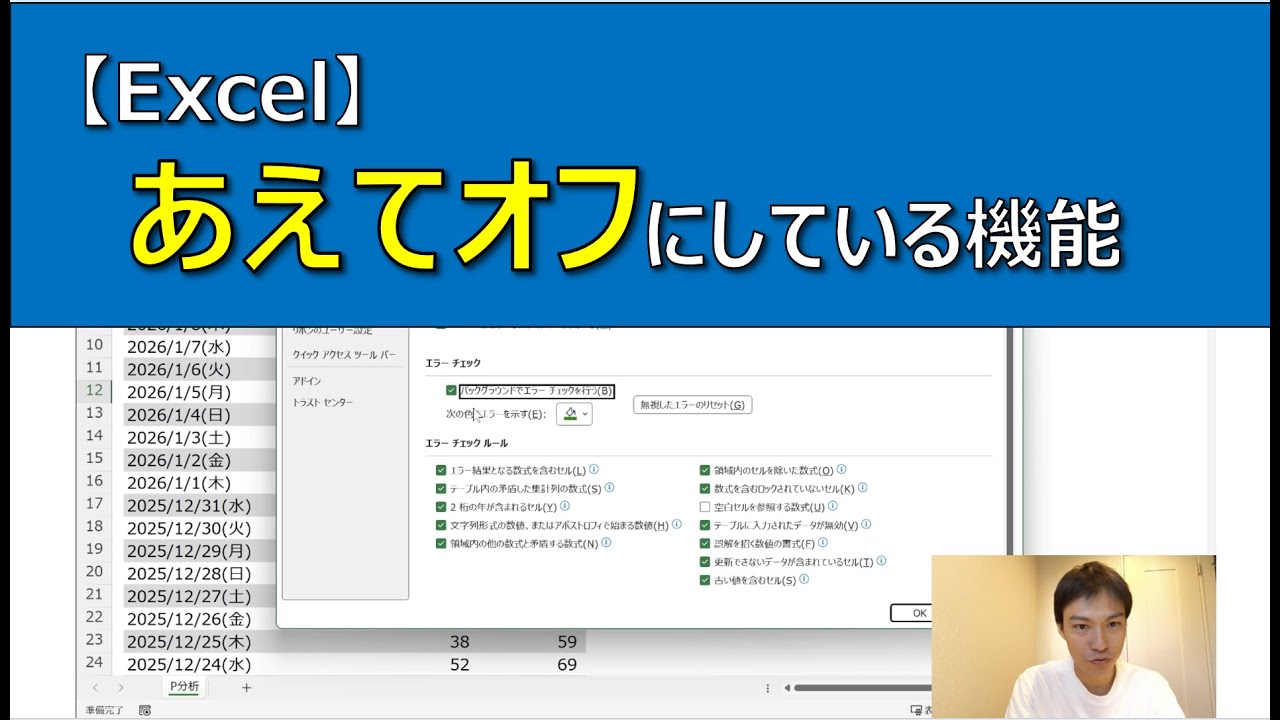Viewport: 1280px width, 720px height.
Task: Click info icon beside 誤解を招く数値の書式
Action: coord(823,543)
